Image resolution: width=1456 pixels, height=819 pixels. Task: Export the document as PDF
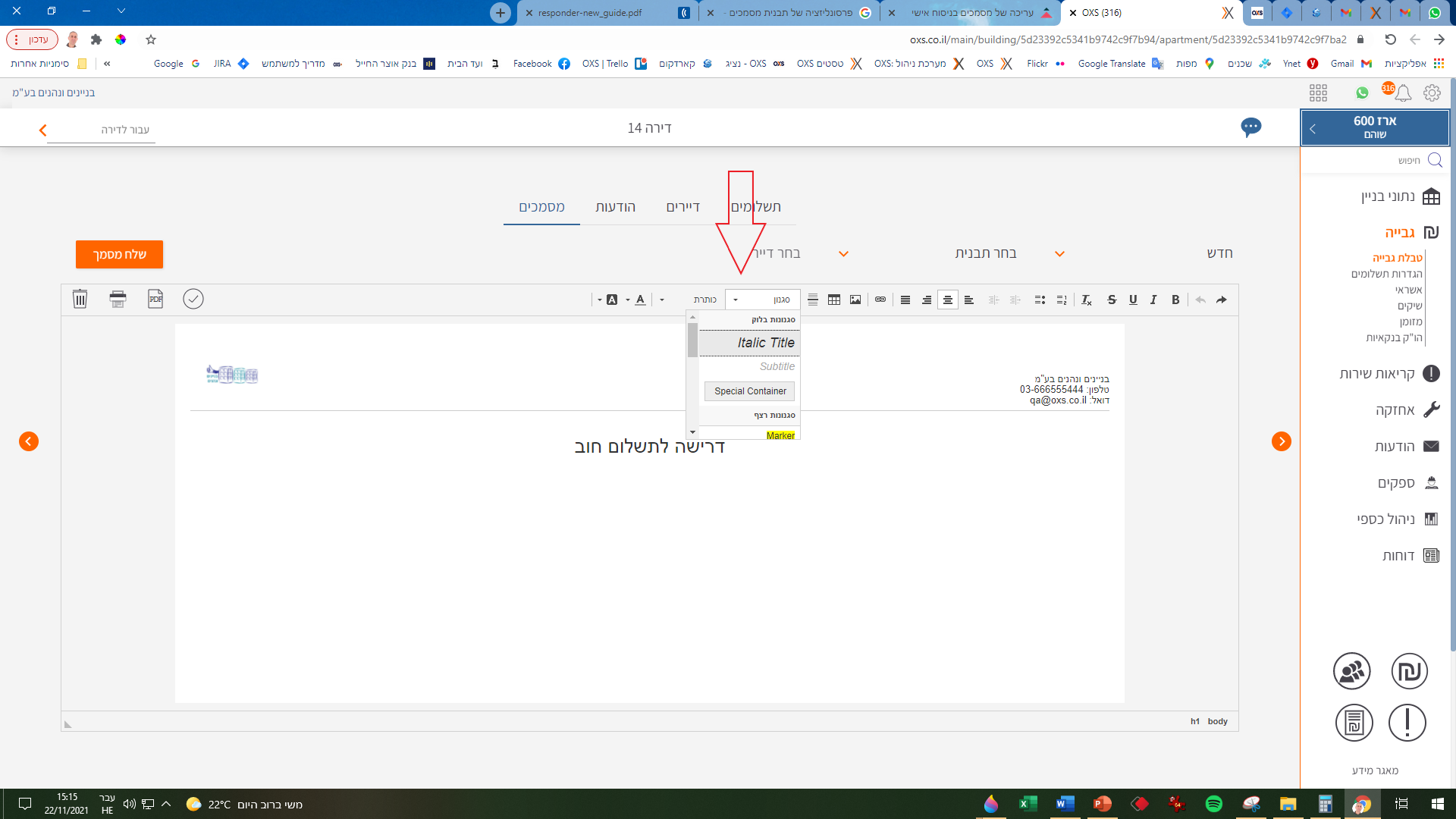point(155,299)
